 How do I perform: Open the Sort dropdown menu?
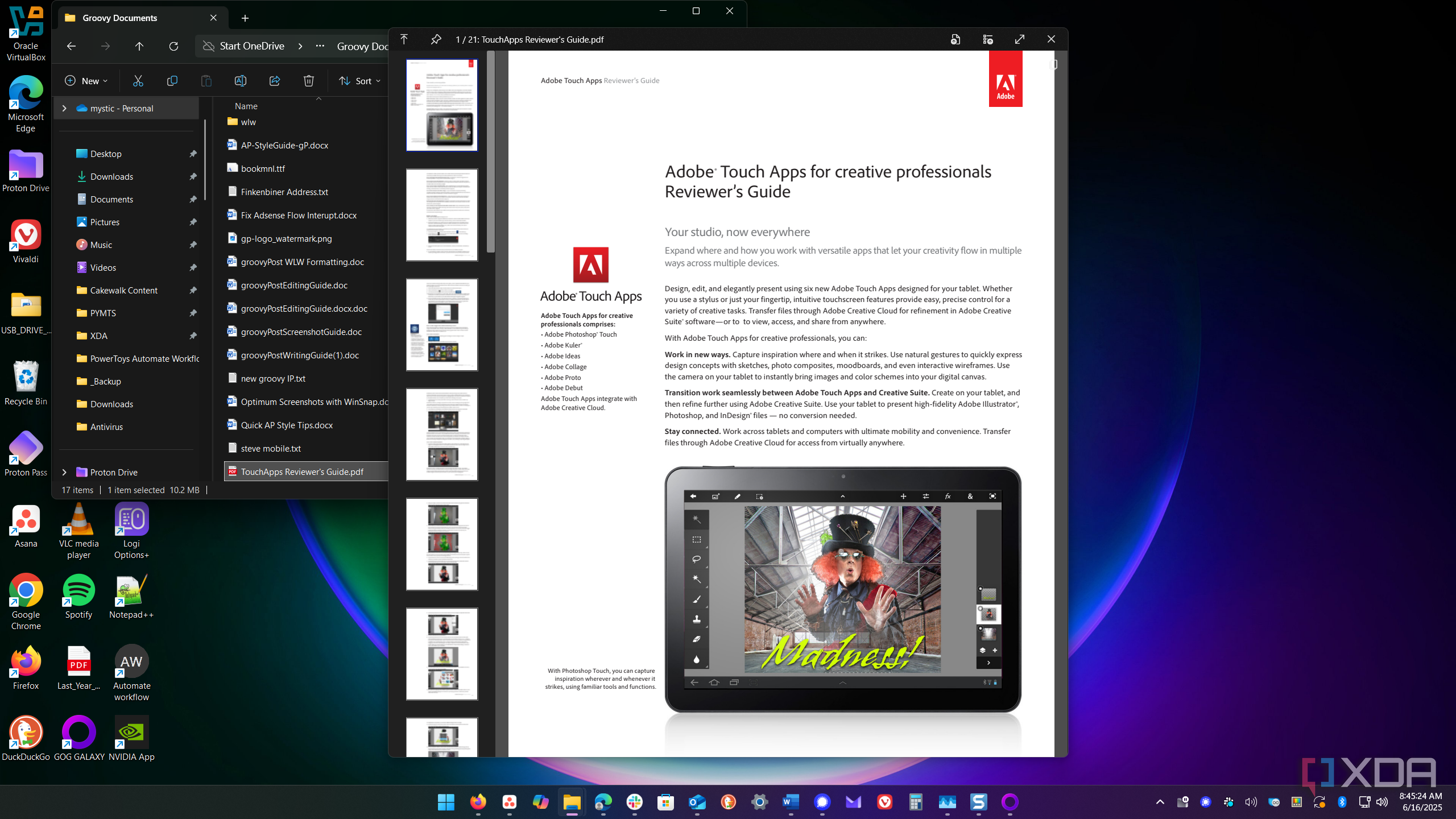coord(359,81)
